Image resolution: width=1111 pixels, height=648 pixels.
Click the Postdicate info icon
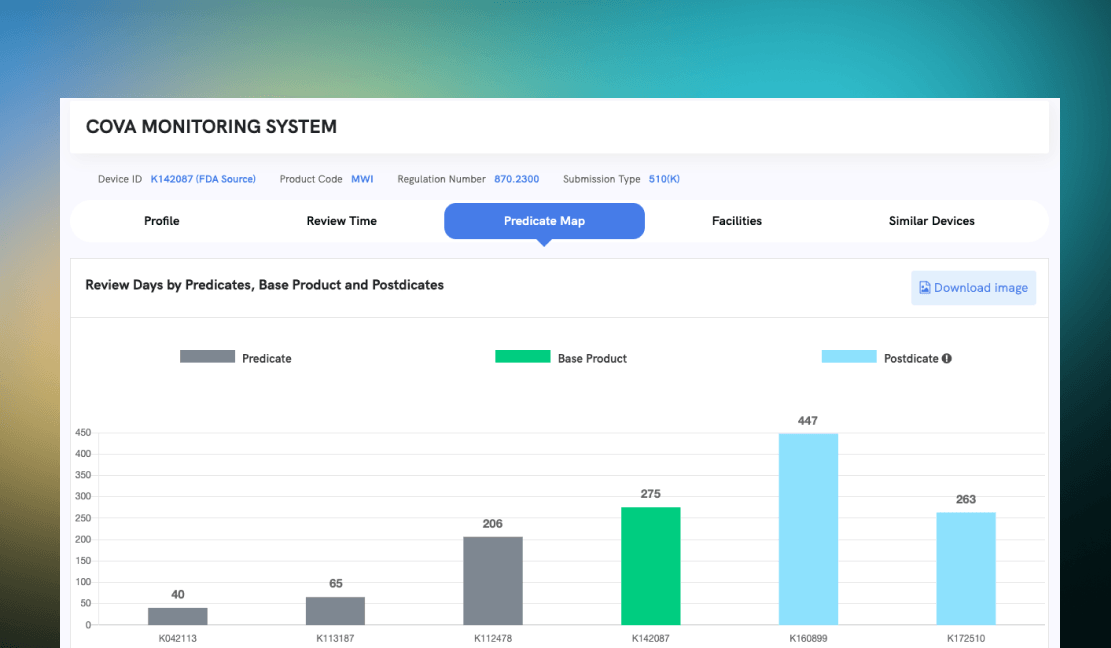coord(947,358)
